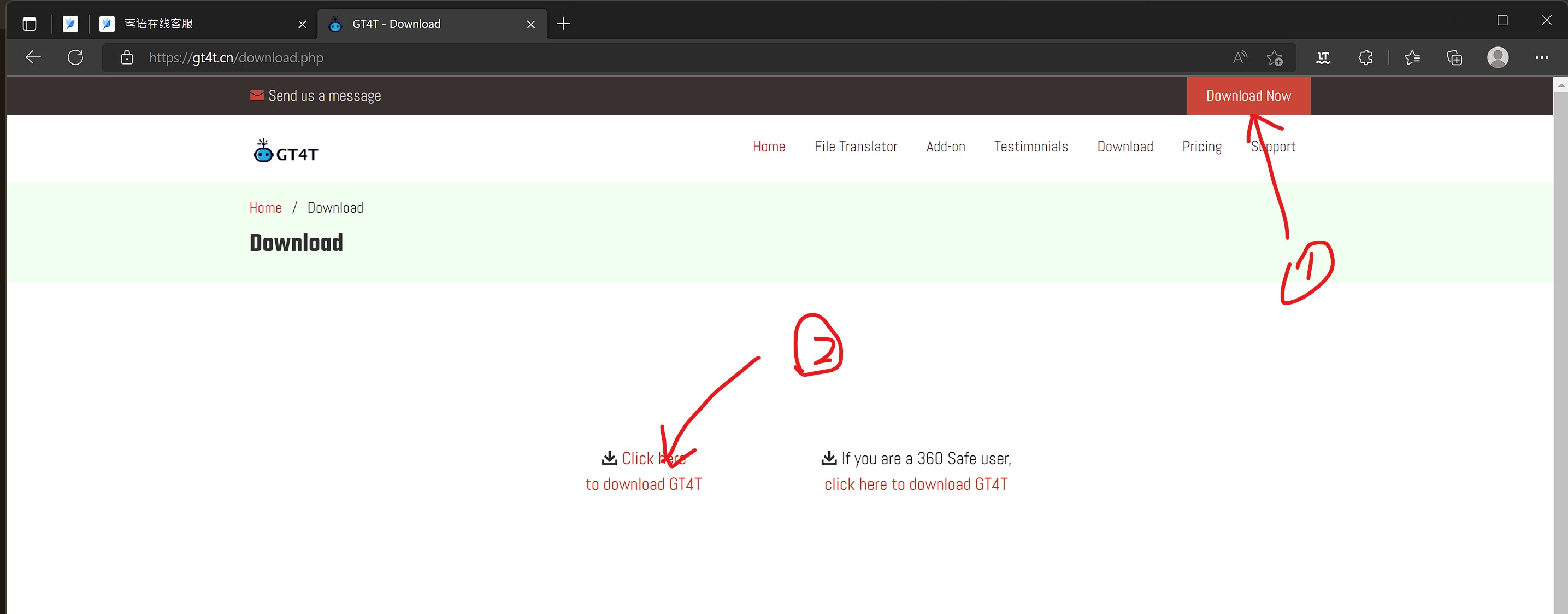Click the browser back arrow
This screenshot has width=1568, height=614.
33,57
